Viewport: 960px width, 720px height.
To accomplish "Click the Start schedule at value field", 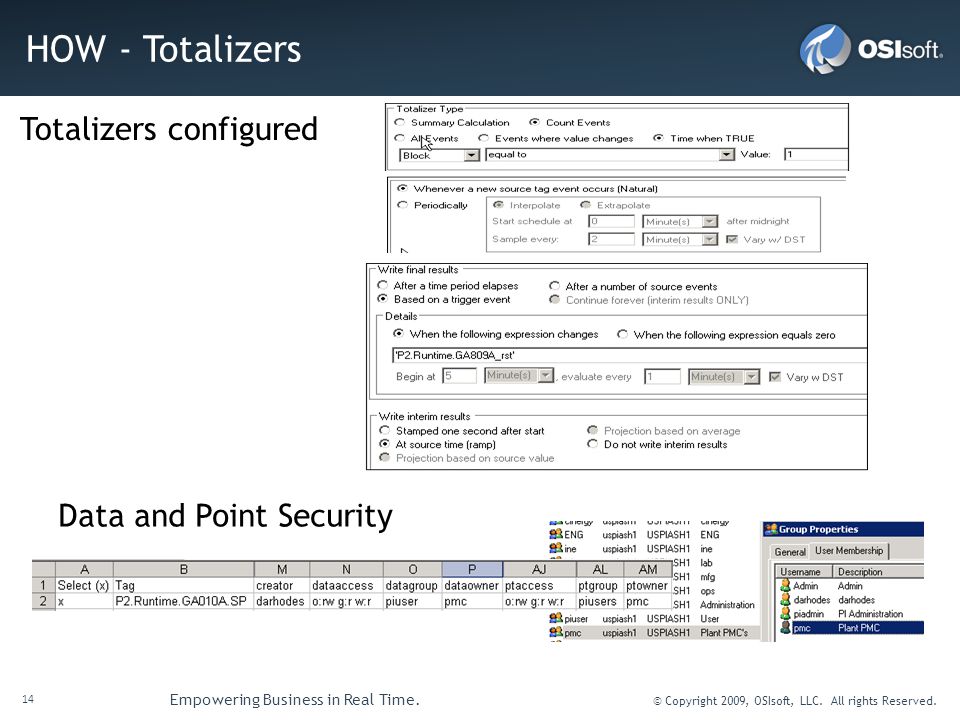I will (x=611, y=222).
